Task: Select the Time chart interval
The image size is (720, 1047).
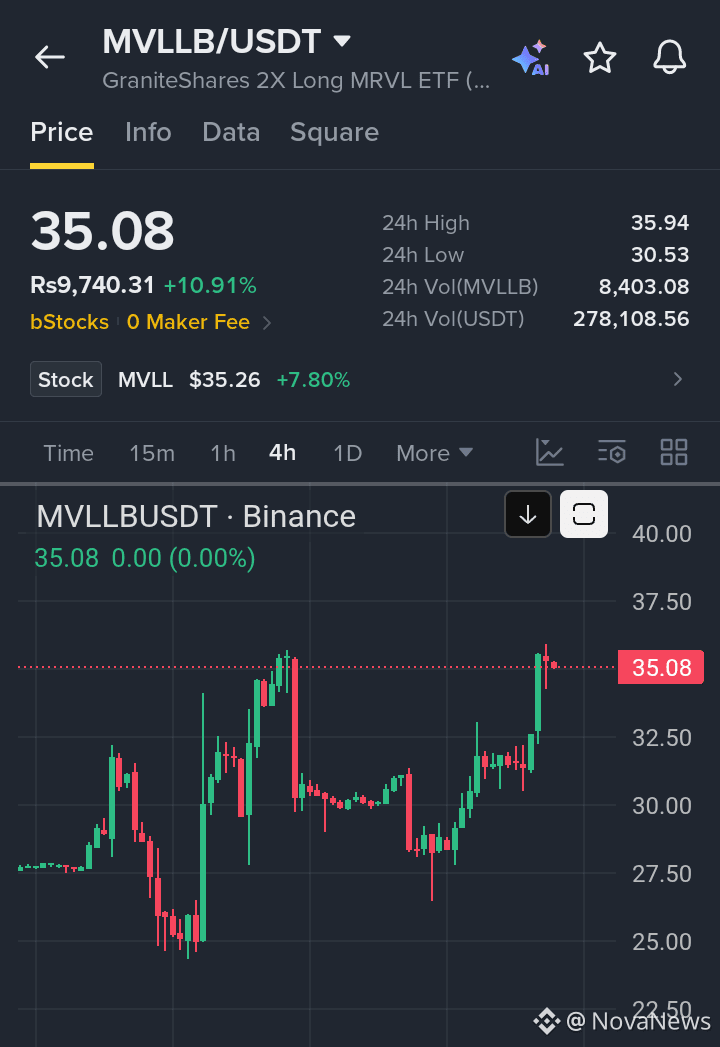Action: (68, 453)
